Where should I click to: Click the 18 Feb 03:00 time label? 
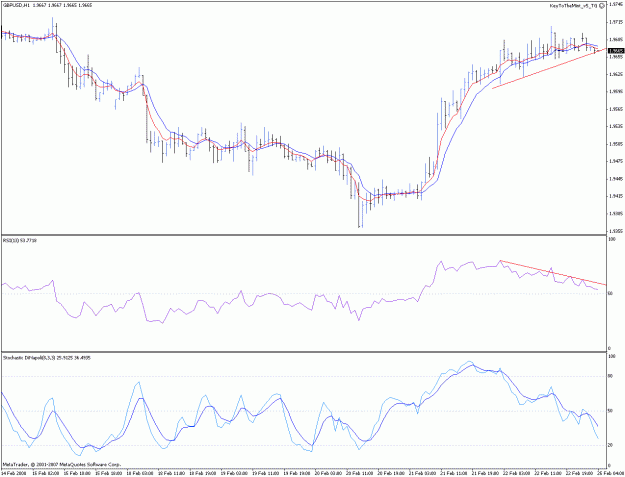141,472
